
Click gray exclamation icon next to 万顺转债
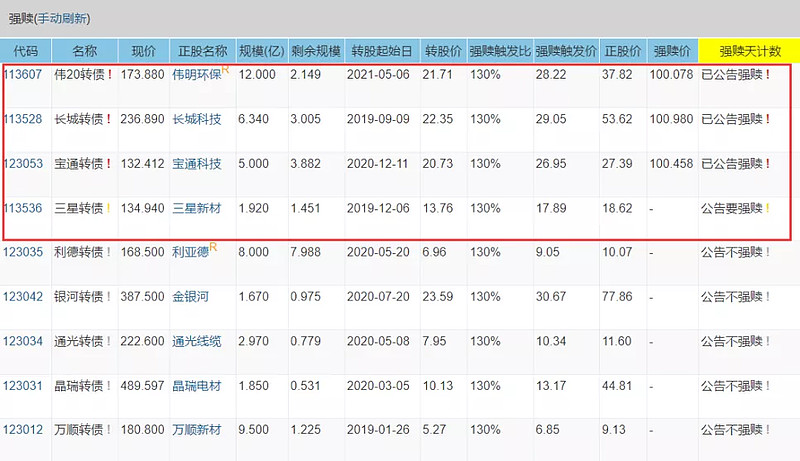point(109,429)
